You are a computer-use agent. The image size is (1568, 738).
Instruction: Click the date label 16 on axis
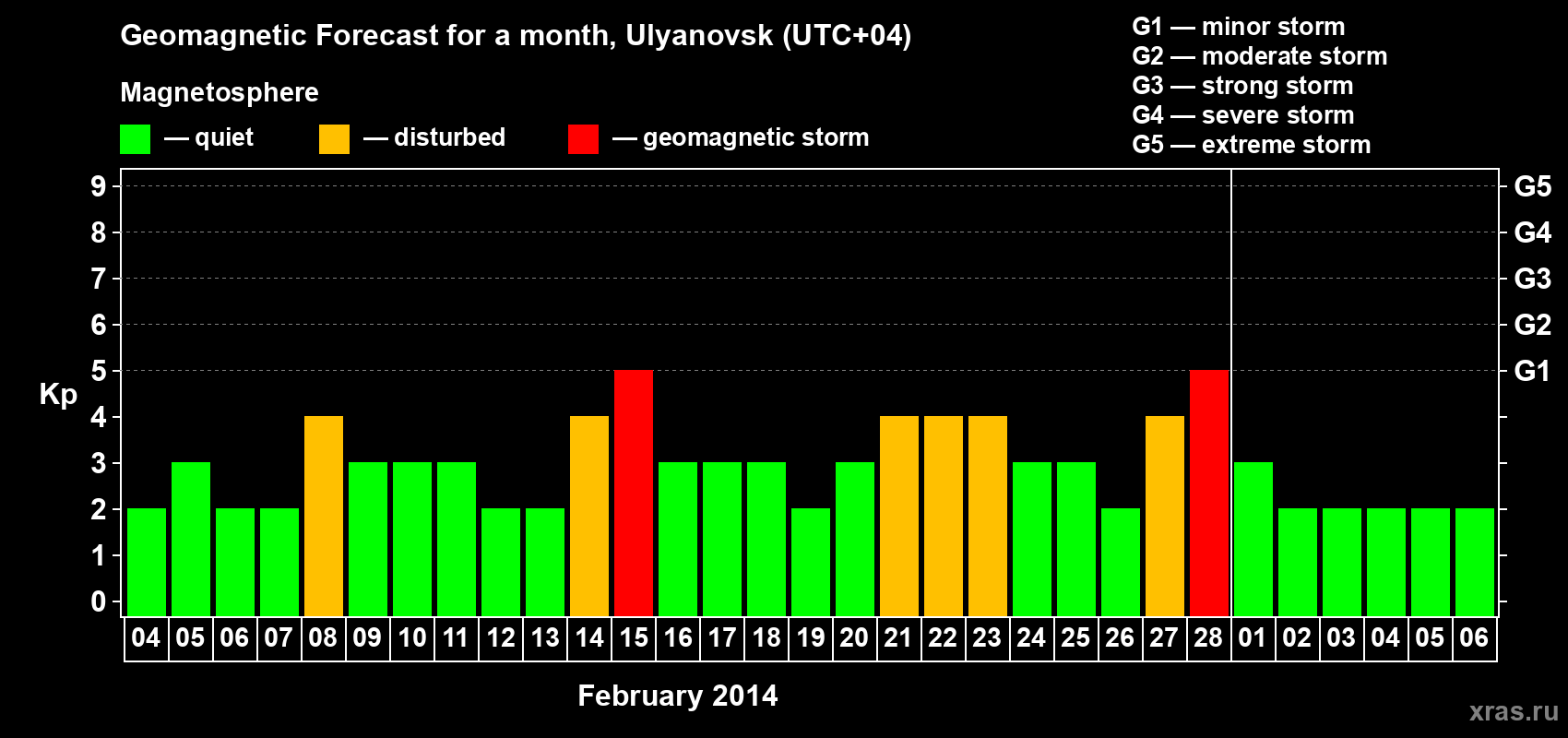coord(678,638)
